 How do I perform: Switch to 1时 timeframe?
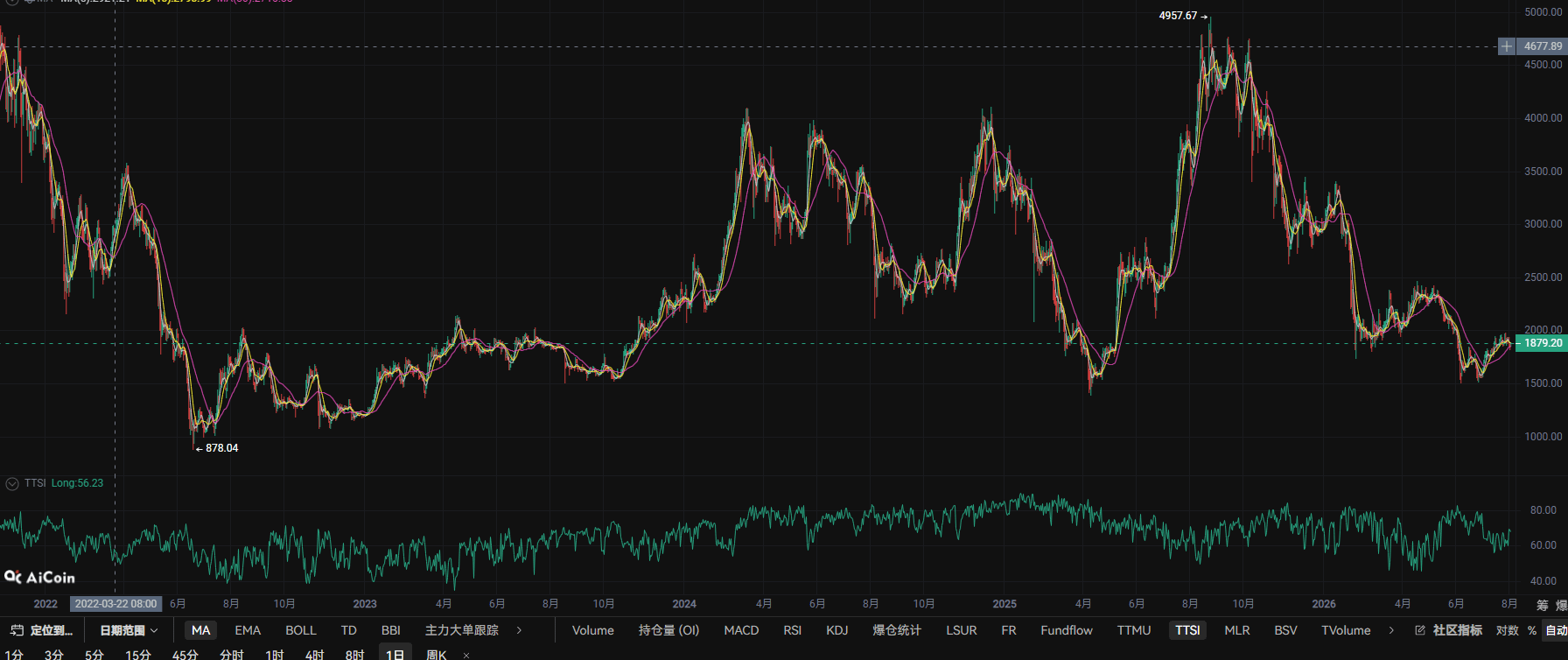(x=275, y=654)
